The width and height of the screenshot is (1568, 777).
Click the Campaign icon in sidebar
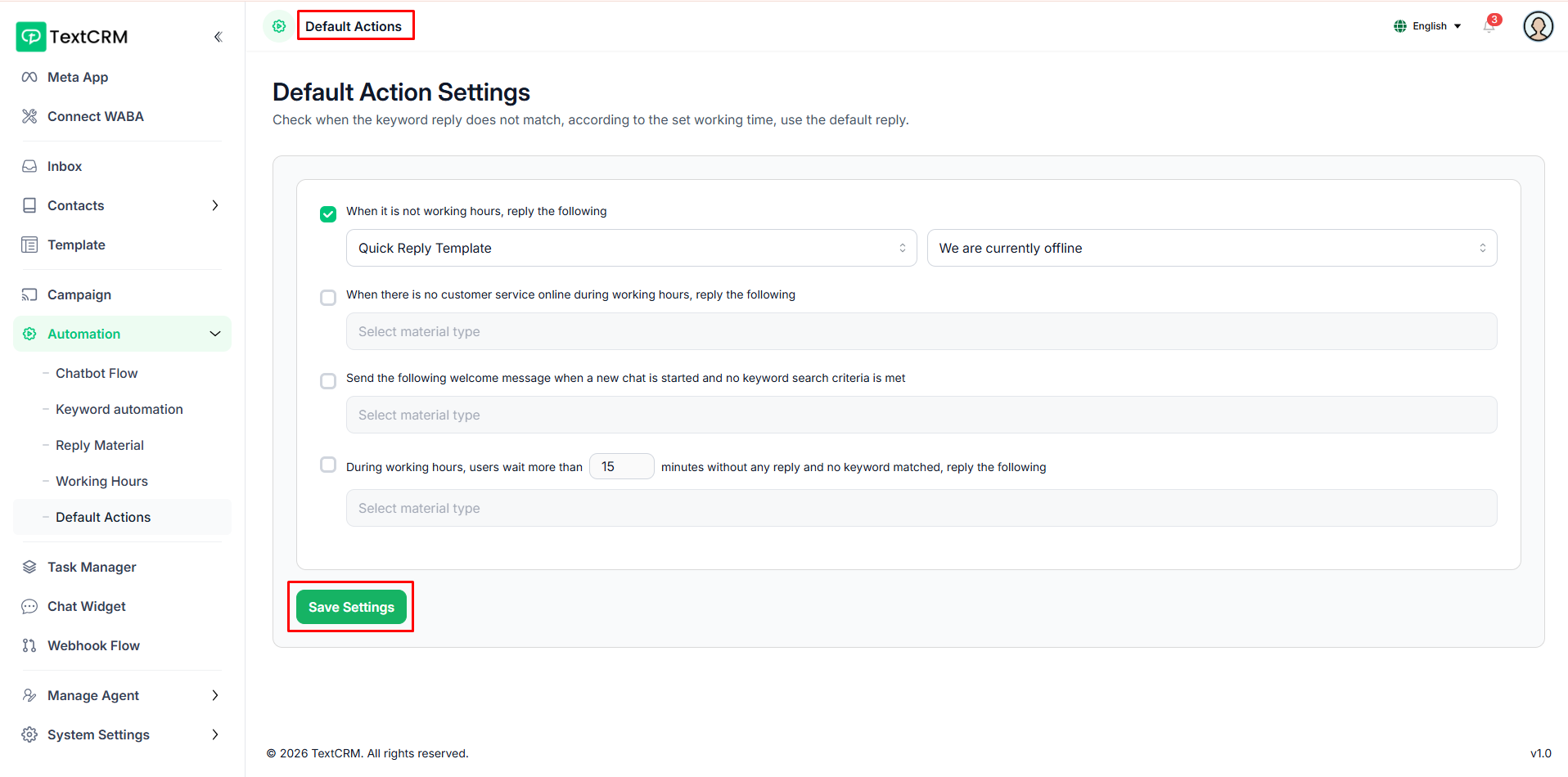point(29,294)
